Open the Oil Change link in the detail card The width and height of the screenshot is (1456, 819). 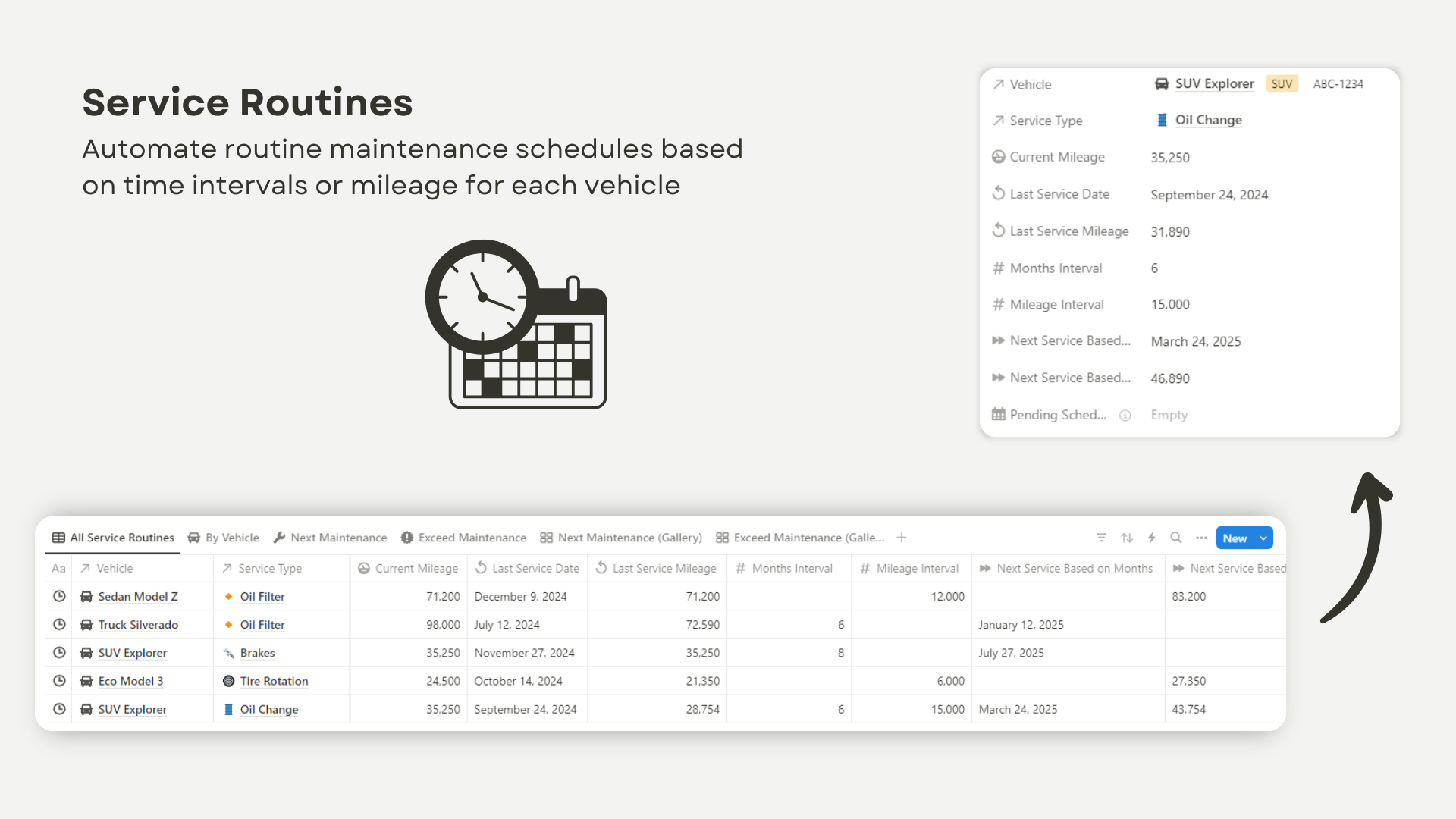click(x=1208, y=120)
